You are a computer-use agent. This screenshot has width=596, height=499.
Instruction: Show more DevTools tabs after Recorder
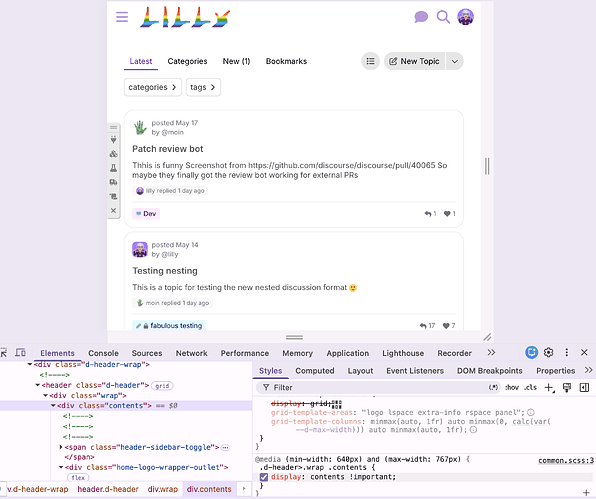coord(491,353)
